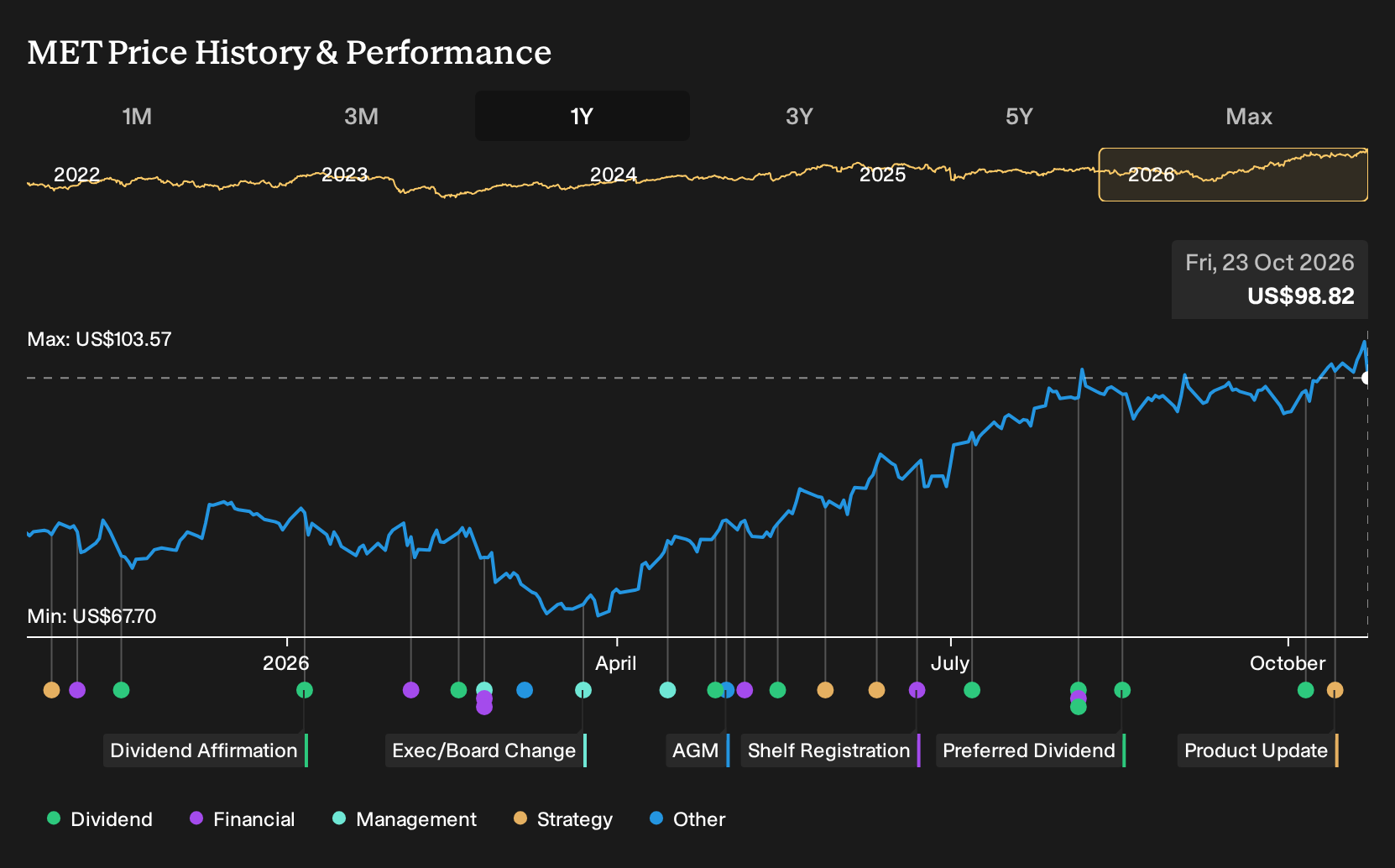This screenshot has width=1395, height=868.
Task: Click the Max: US$103.57 label
Action: click(99, 339)
